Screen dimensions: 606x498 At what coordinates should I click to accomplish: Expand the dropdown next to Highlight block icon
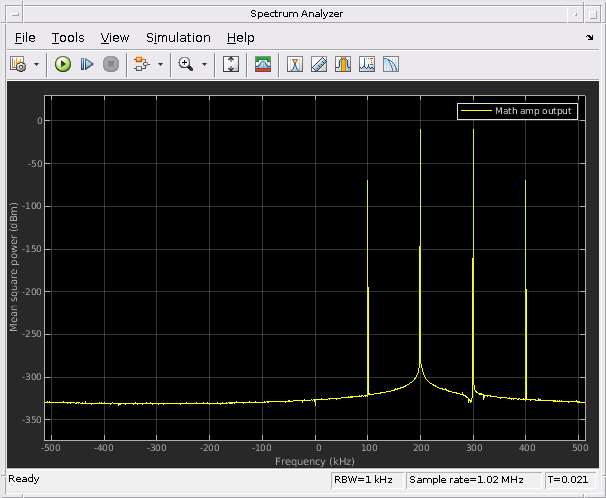point(160,64)
